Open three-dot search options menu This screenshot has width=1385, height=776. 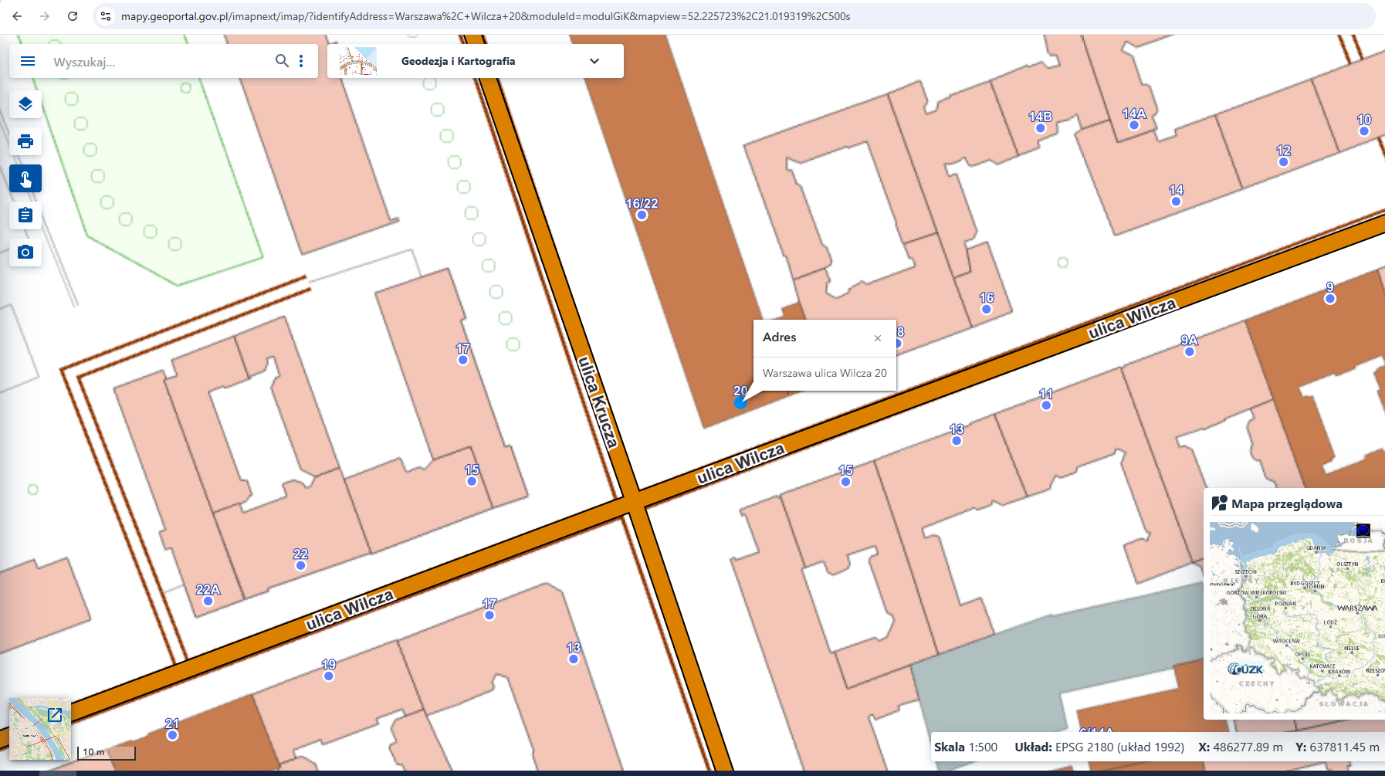tap(301, 61)
